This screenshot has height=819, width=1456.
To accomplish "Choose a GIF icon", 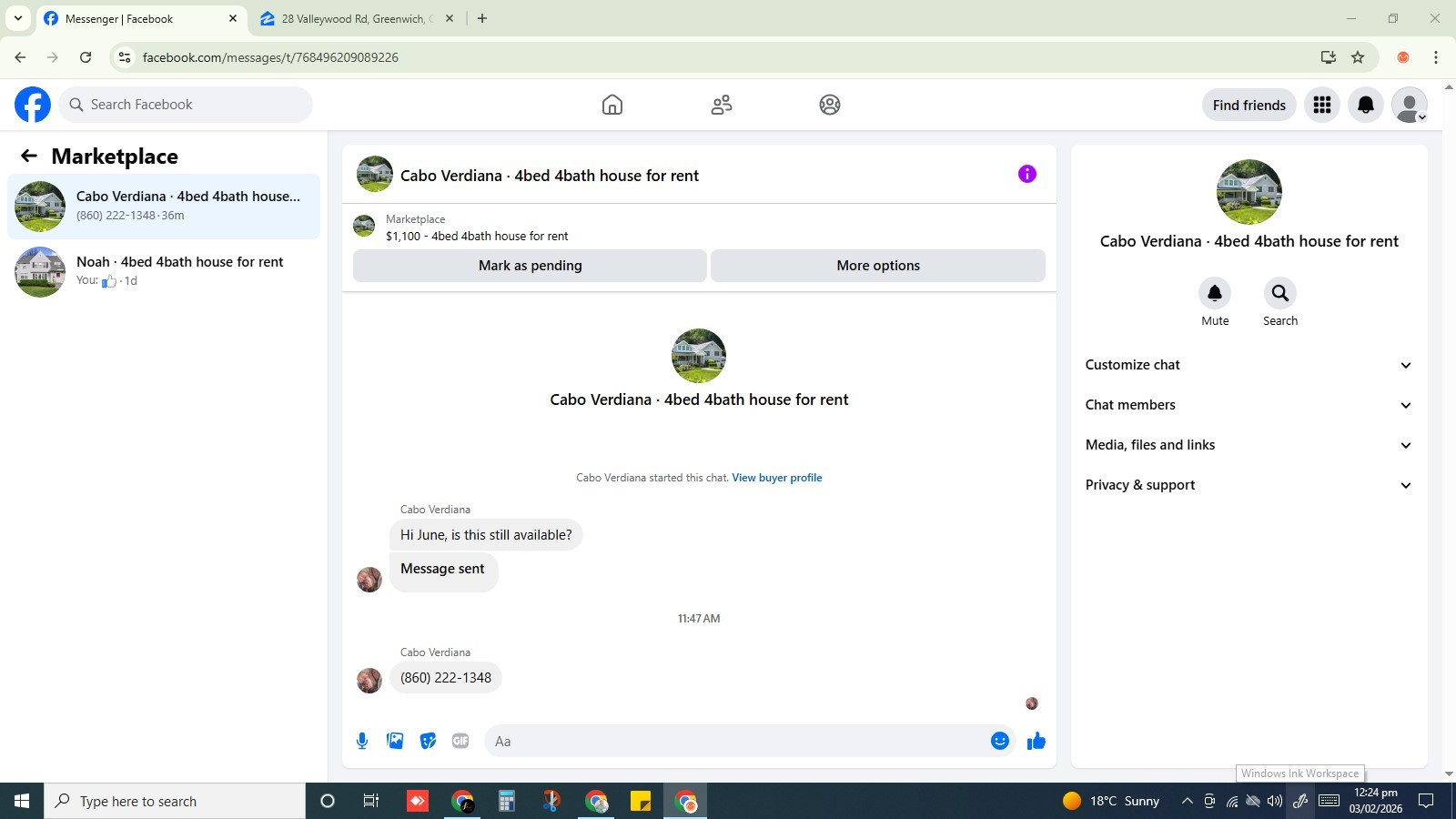I will [x=460, y=741].
